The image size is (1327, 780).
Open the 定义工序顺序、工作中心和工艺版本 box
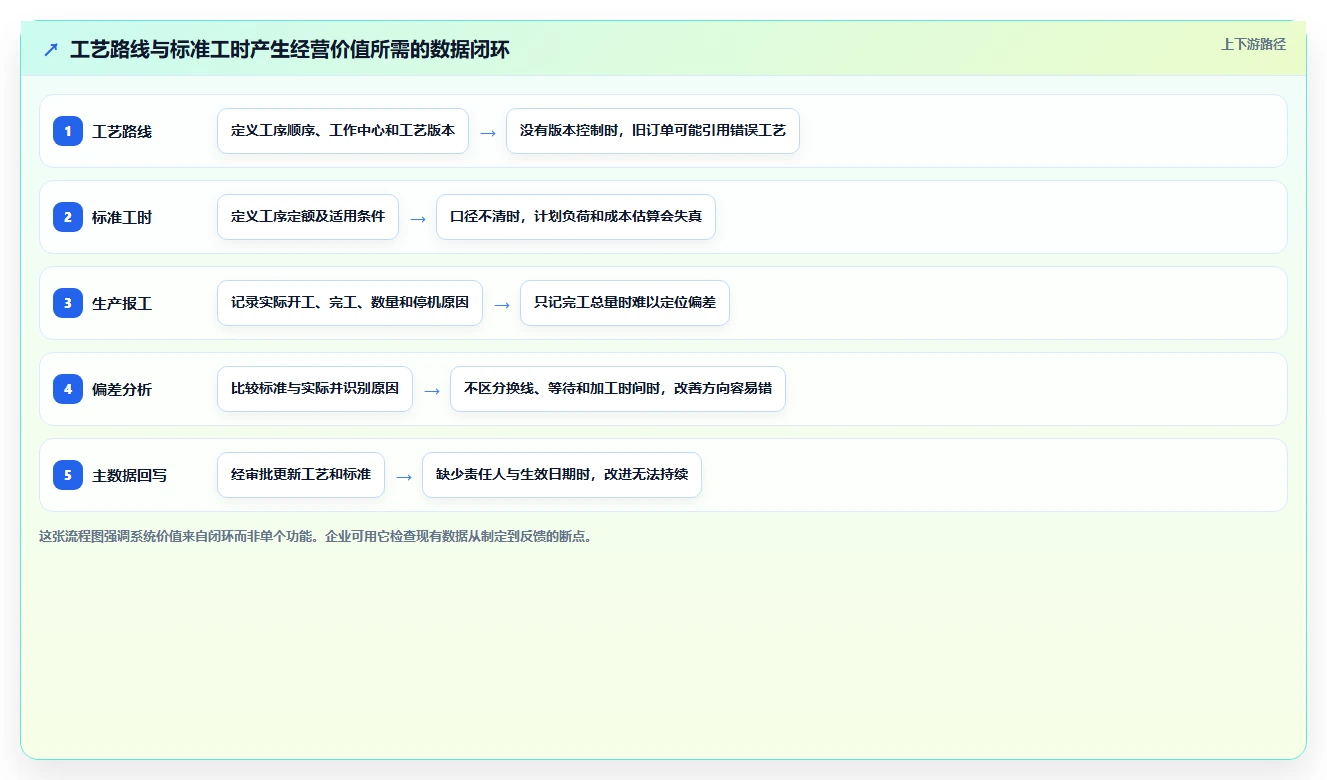pyautogui.click(x=343, y=131)
